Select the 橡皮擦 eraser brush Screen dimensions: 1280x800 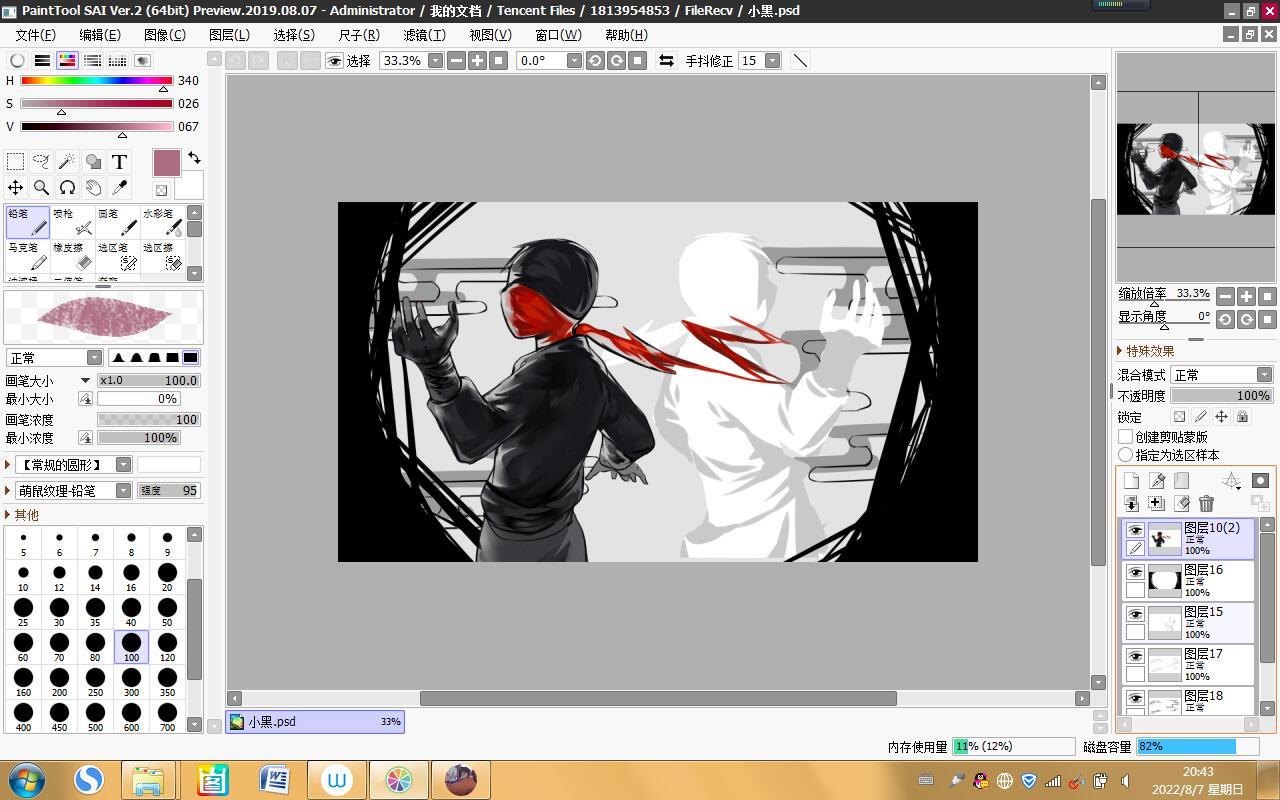[72, 256]
